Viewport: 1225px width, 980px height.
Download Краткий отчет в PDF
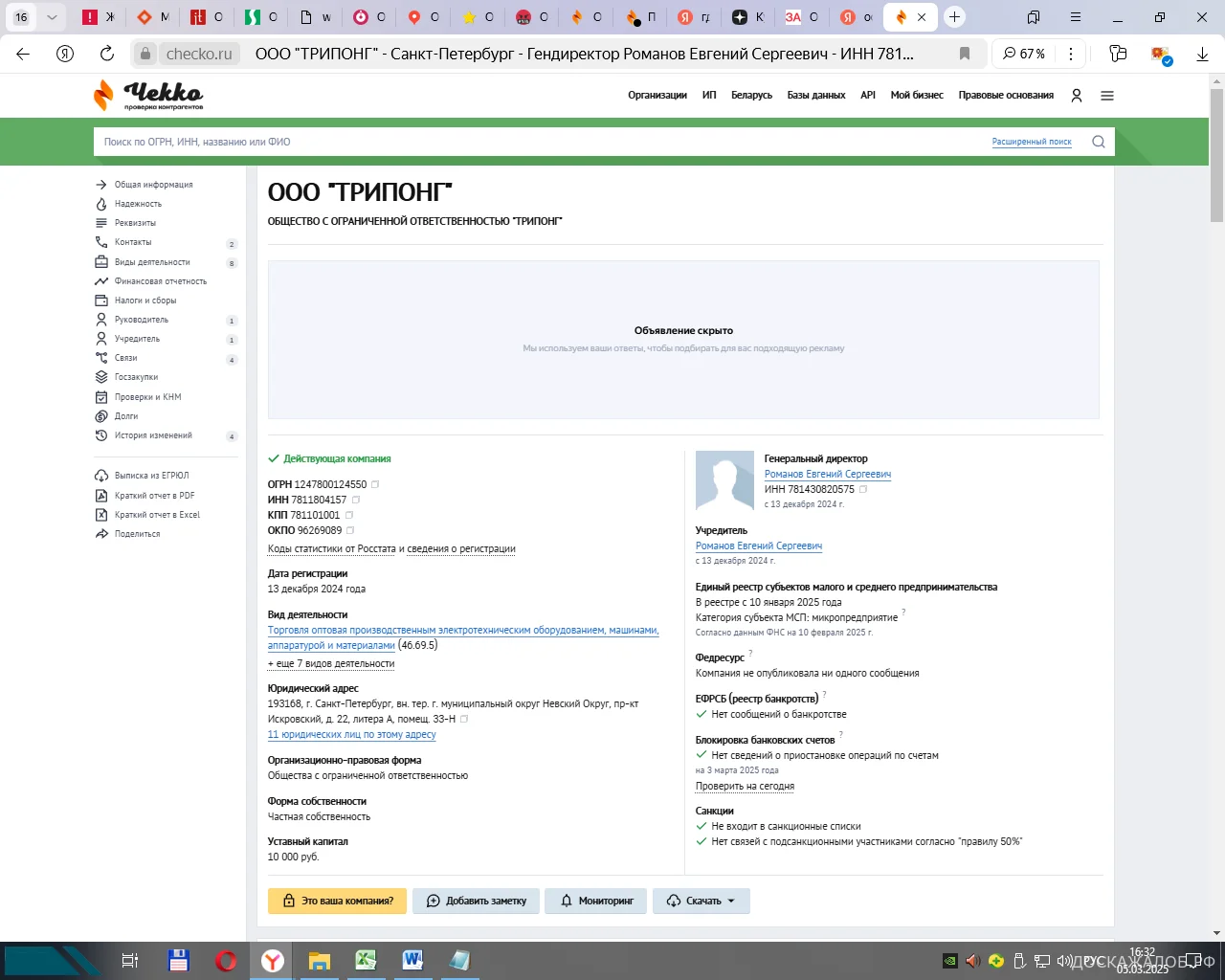154,496
